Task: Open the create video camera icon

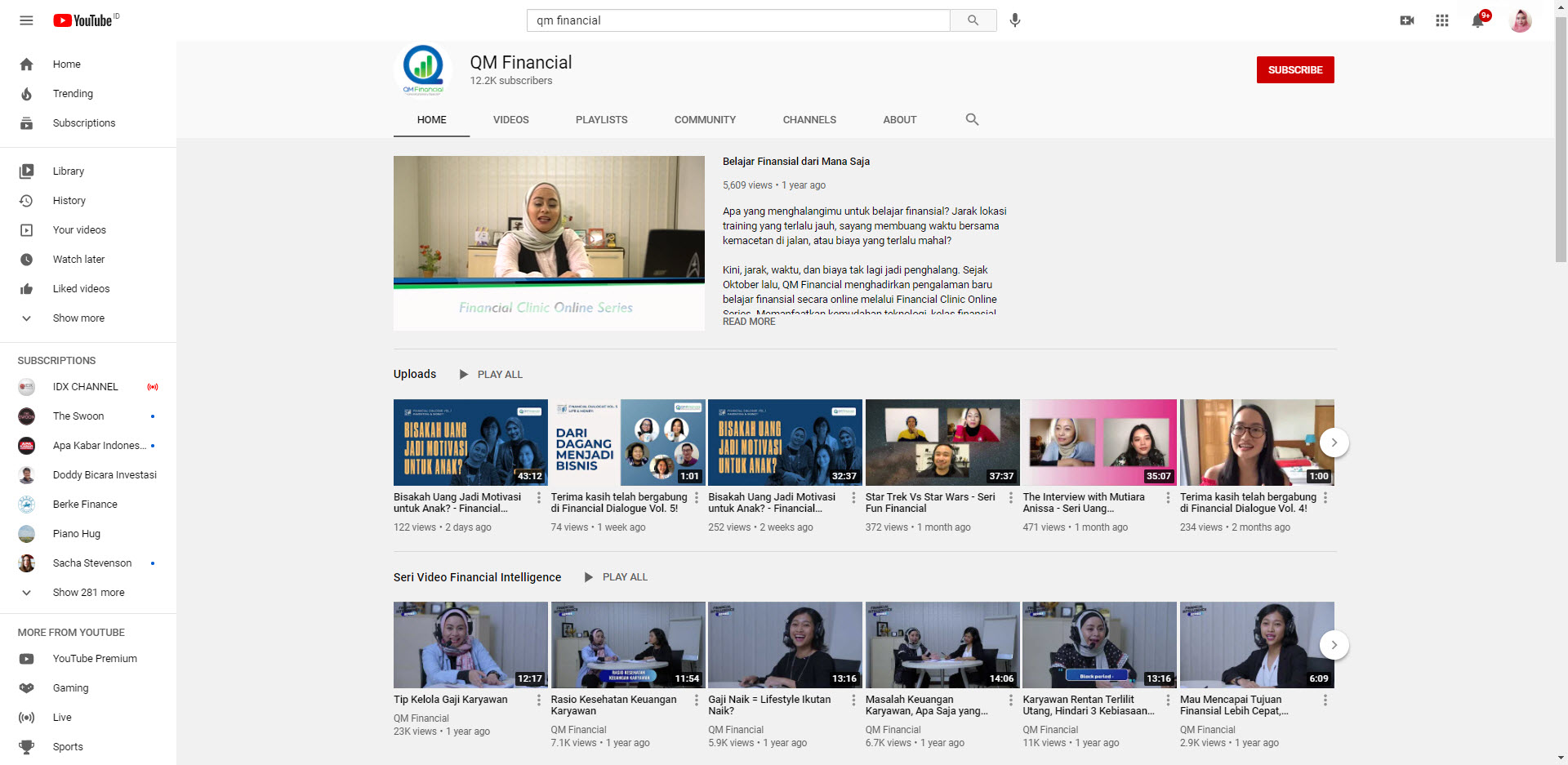Action: [x=1406, y=20]
